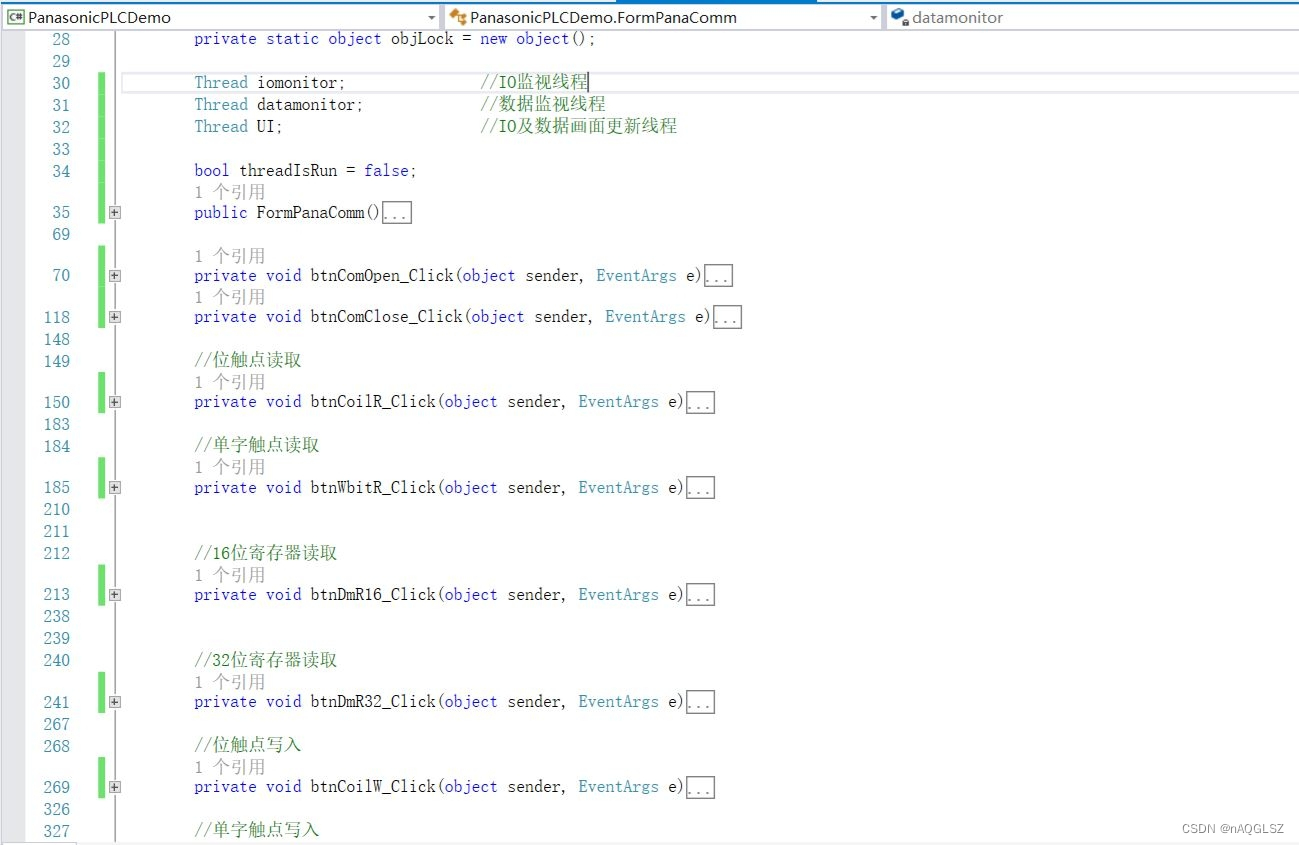This screenshot has width=1299, height=845.
Task: Click the //16位寄存器读取 comment
Action: 266,553
